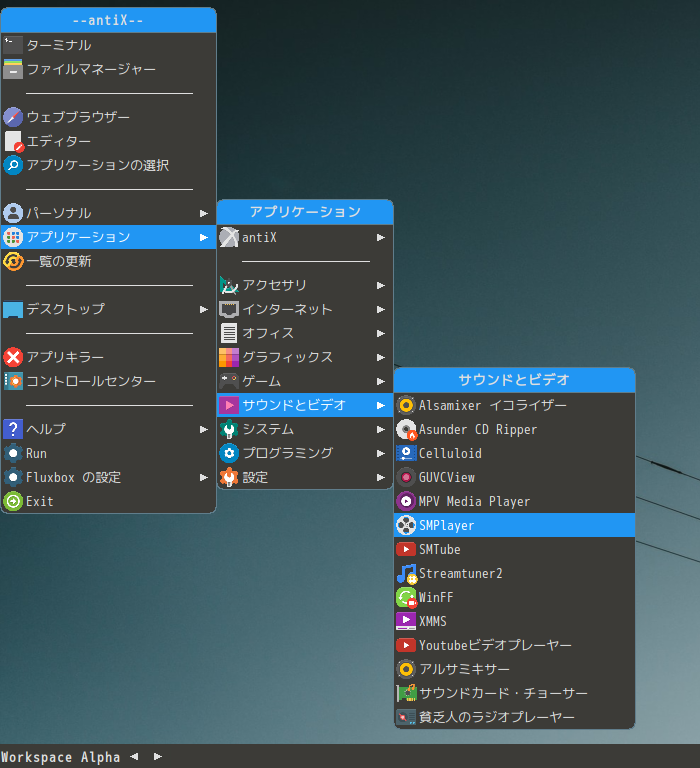Expand the グラフィックス submenu arrow
700x768 pixels.
[381, 358]
